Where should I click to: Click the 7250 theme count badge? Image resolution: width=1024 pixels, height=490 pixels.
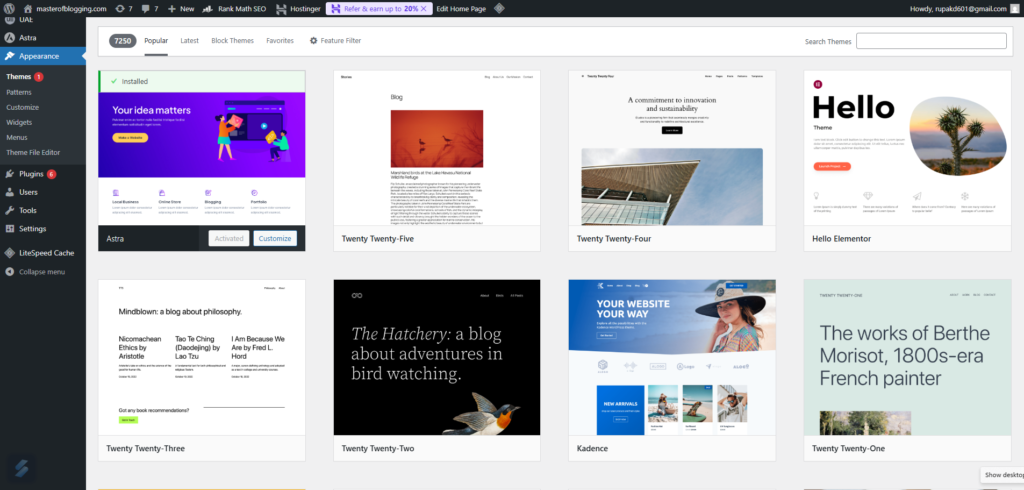[123, 41]
